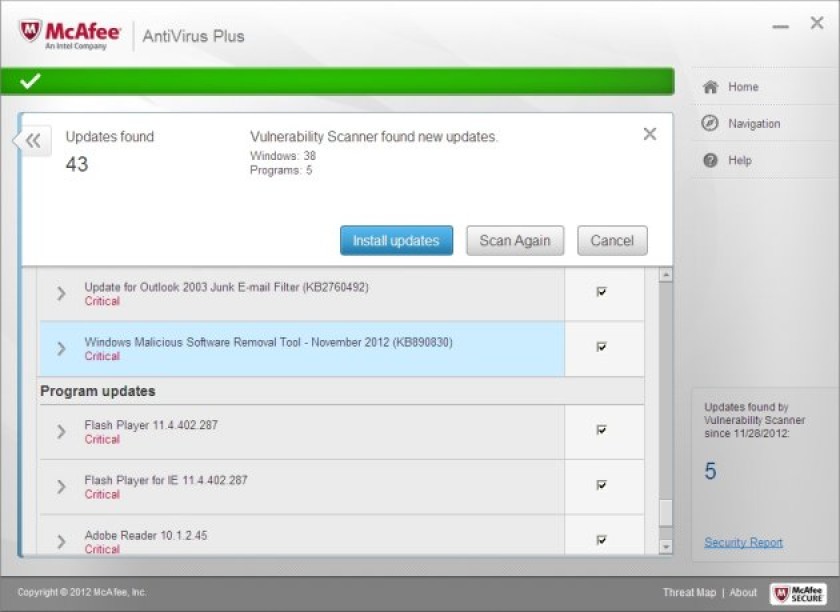Click the McAfee SECURE badge
The height and width of the screenshot is (612, 840).
tap(798, 593)
